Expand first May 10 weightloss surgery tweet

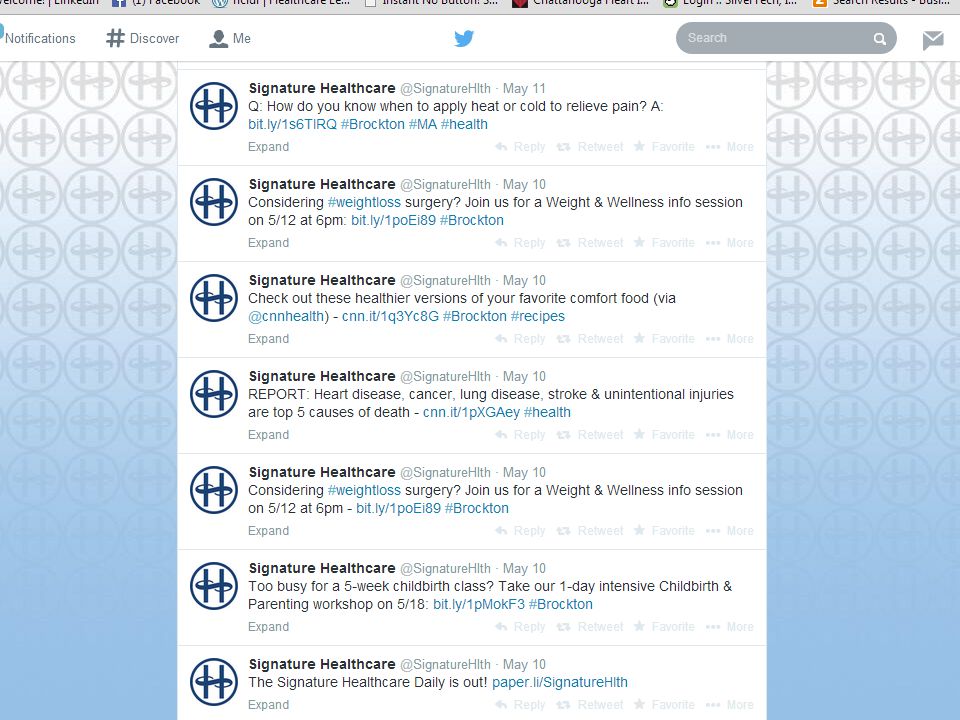pos(268,243)
